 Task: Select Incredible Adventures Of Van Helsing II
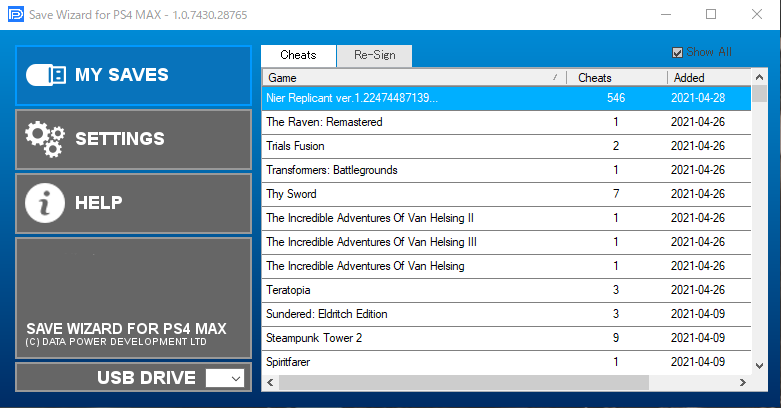coord(507,218)
